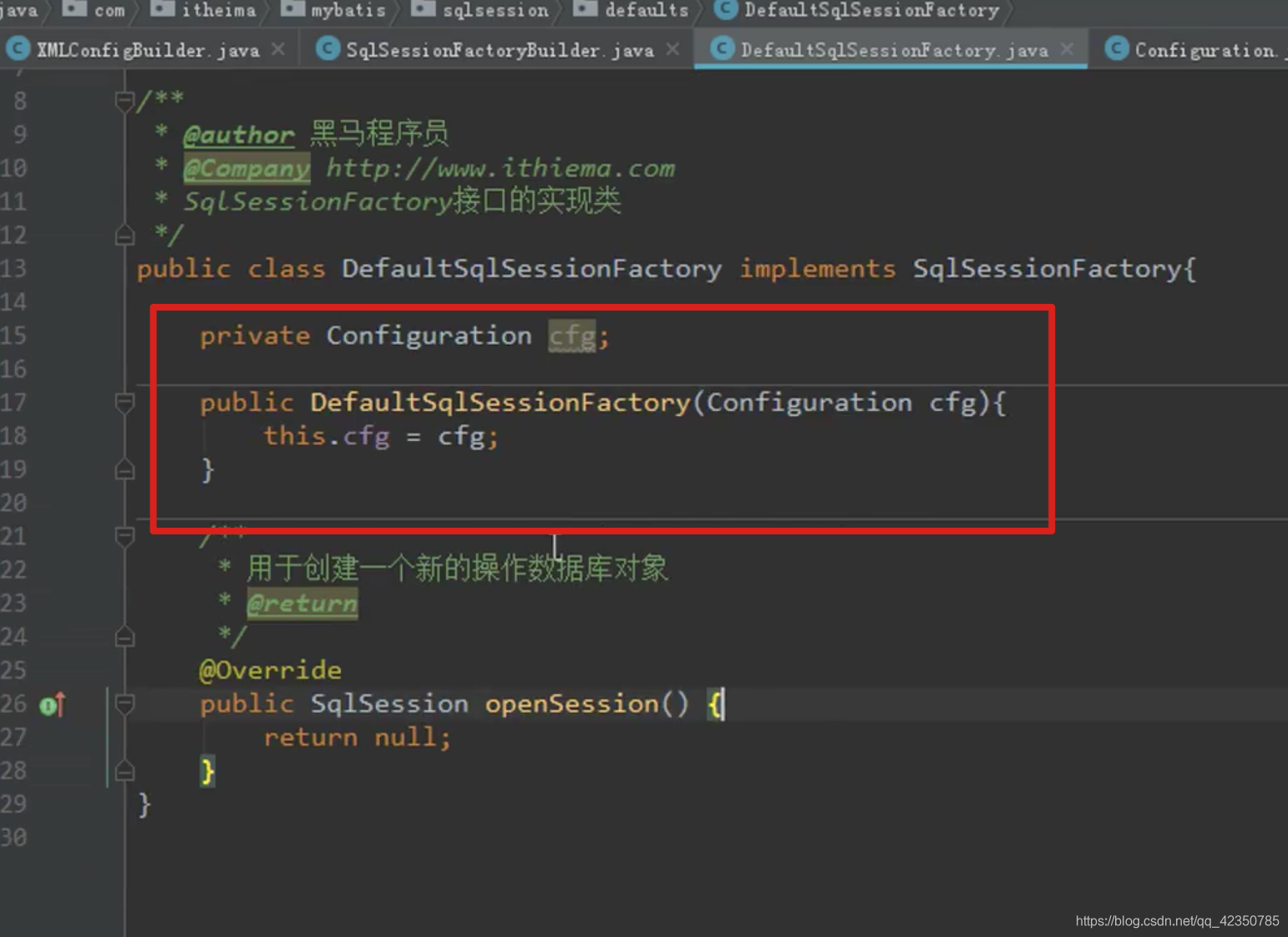Collapse the class Javadoc comment at line 8

tap(124, 102)
